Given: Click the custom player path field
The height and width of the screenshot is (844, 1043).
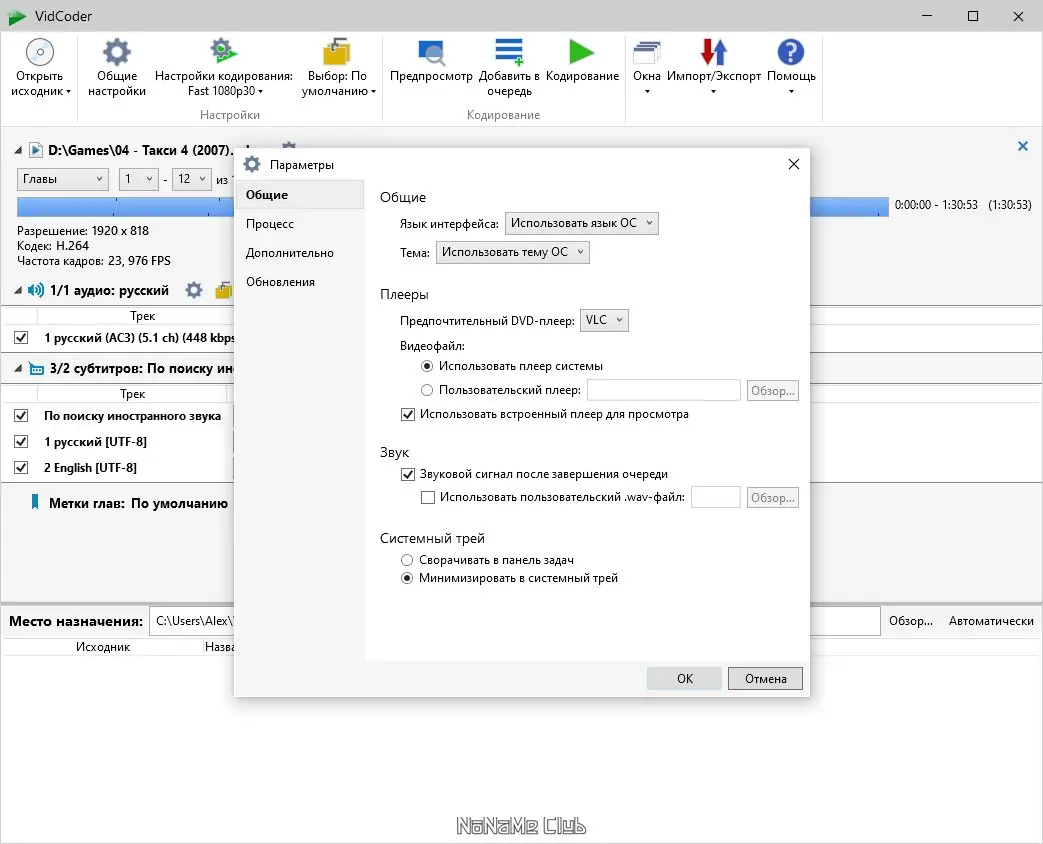Looking at the screenshot, I should point(664,390).
